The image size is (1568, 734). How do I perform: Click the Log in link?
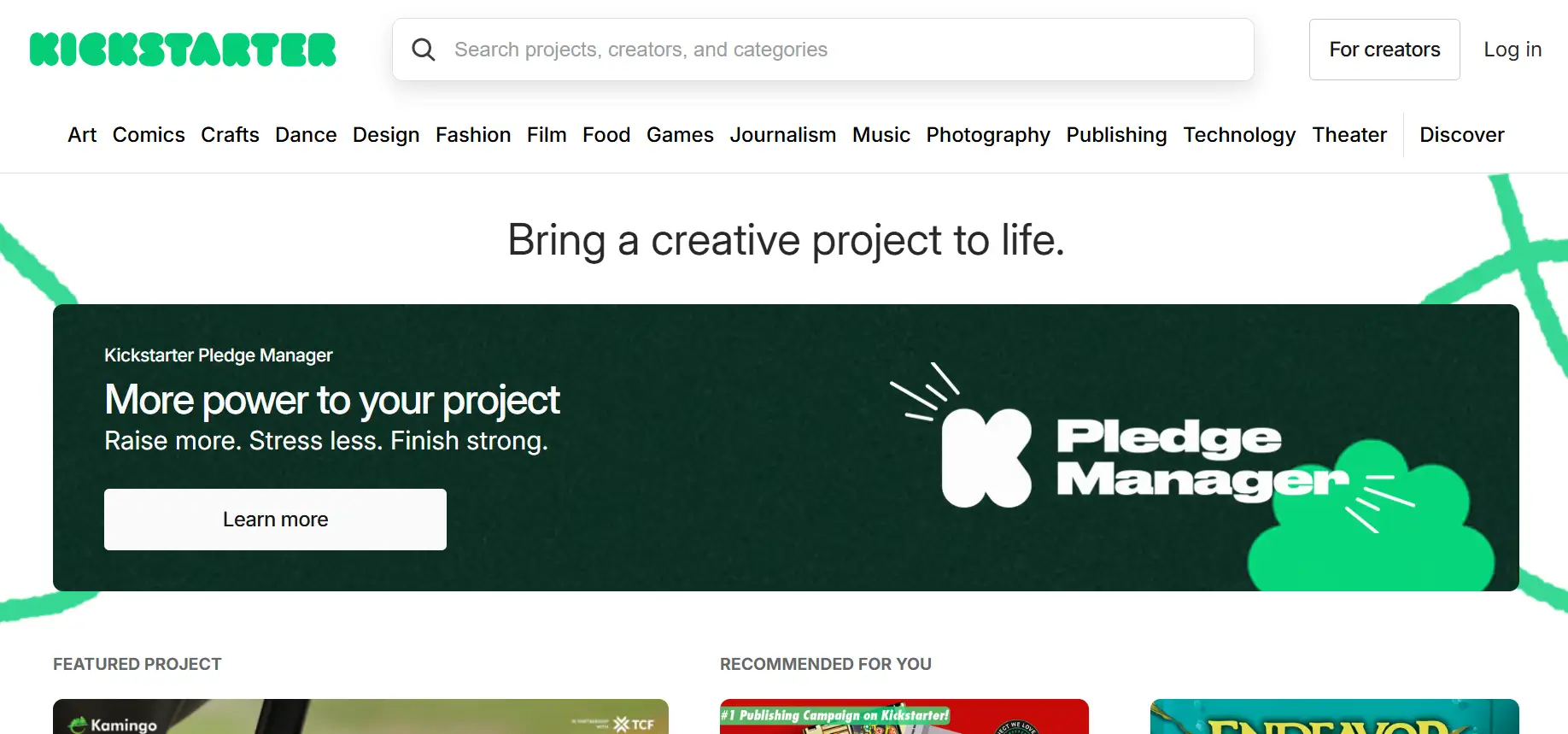1512,50
